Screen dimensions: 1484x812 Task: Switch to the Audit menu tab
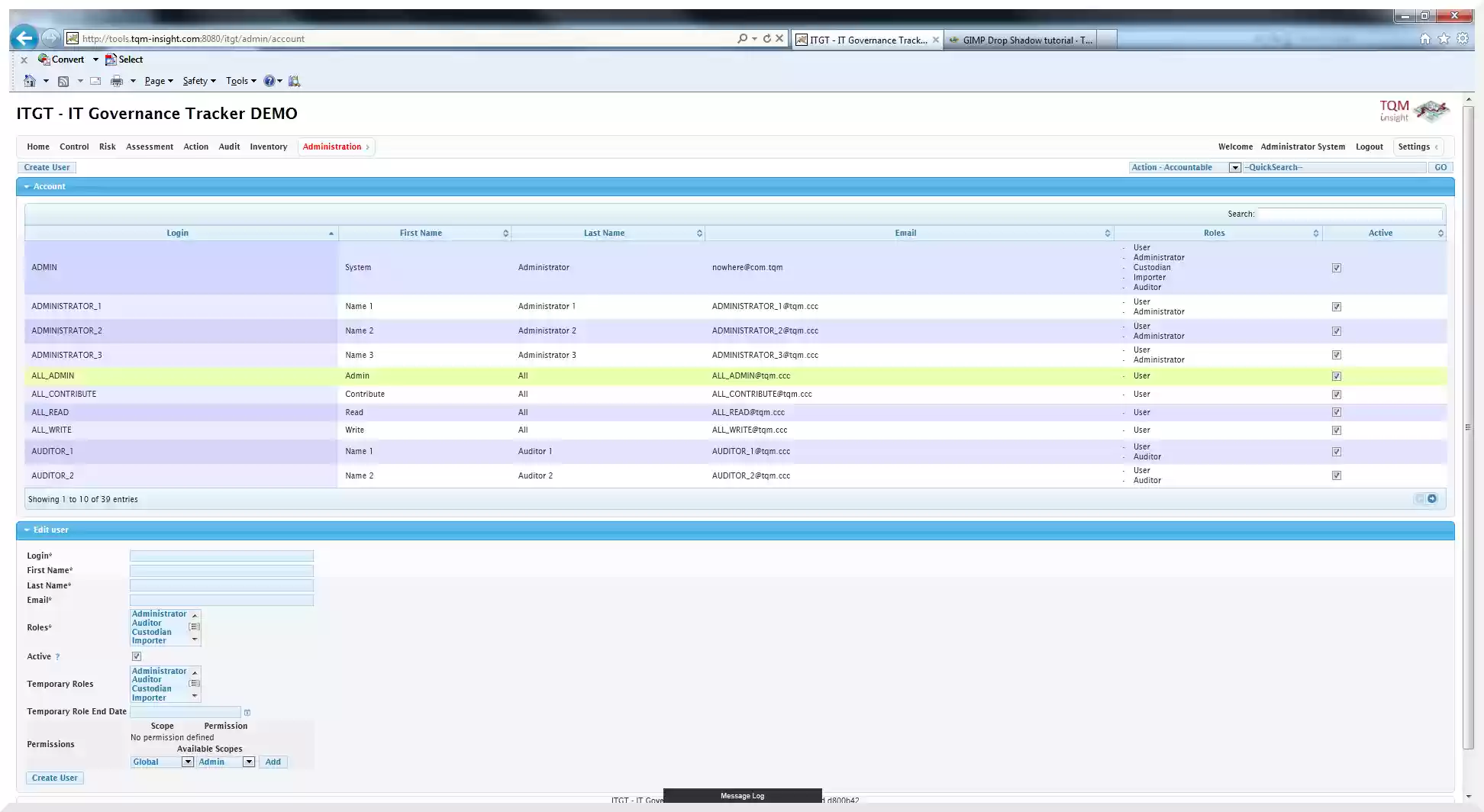point(229,147)
